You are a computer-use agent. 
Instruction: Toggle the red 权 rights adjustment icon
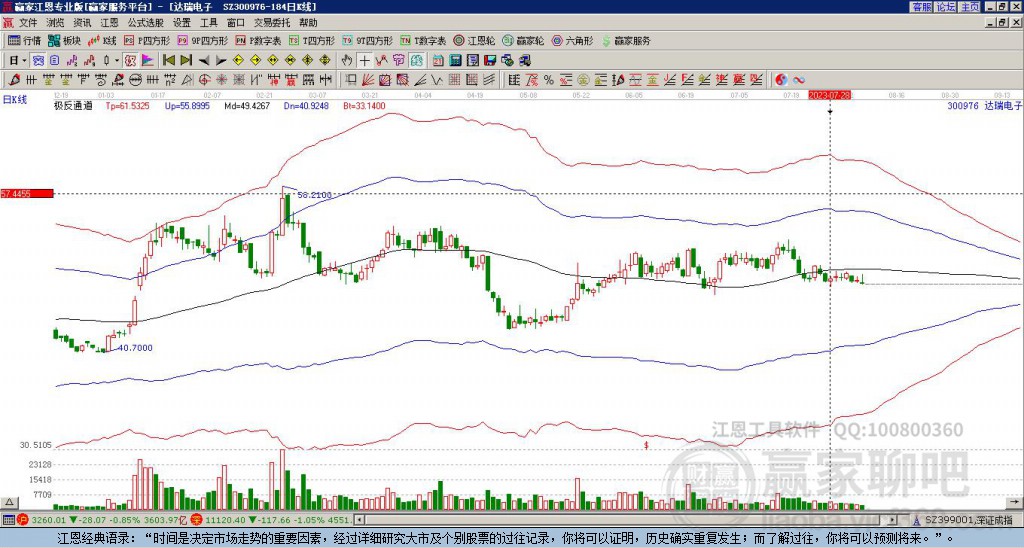coord(130,61)
